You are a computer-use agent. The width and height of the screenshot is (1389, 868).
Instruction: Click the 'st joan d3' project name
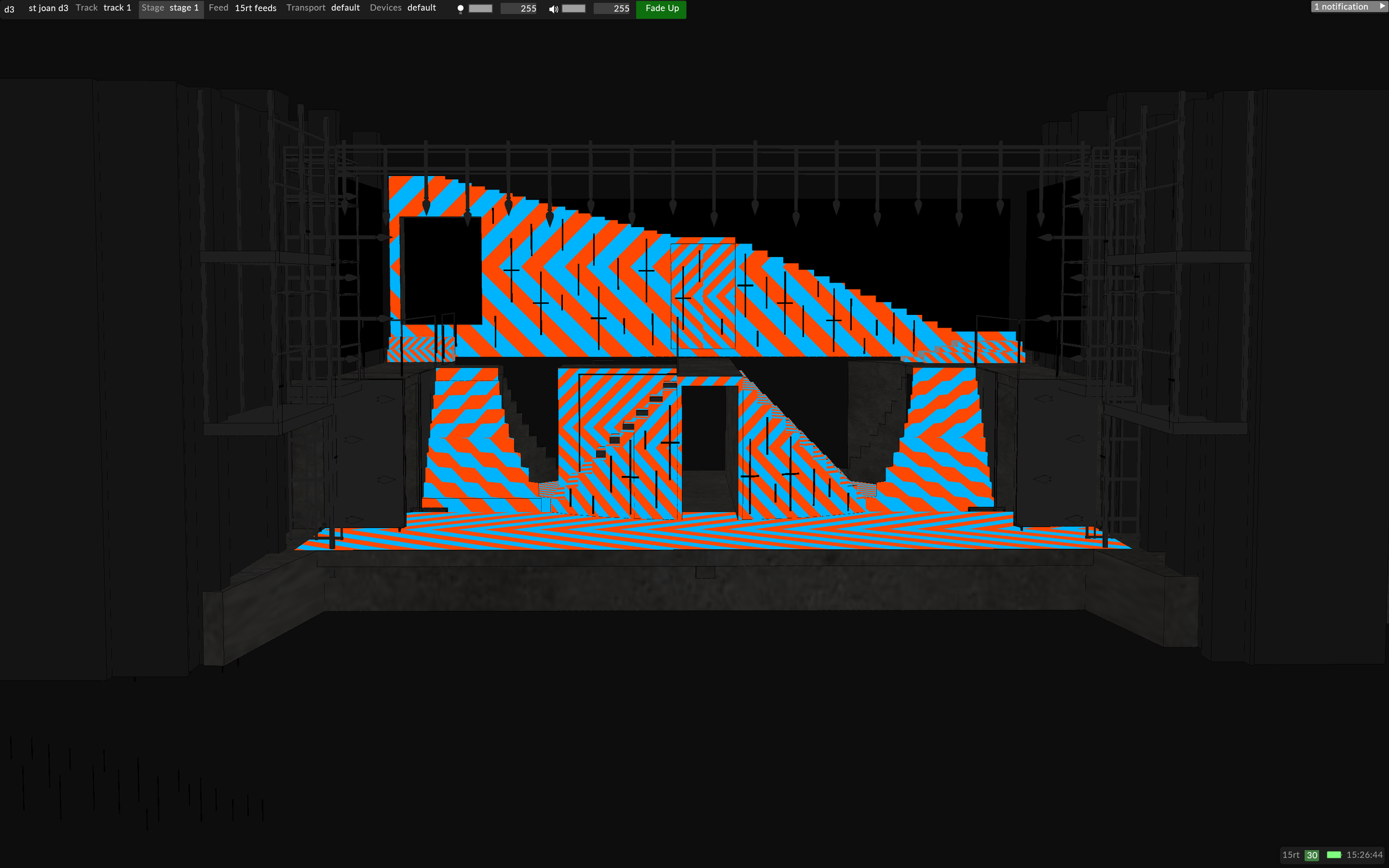point(48,8)
